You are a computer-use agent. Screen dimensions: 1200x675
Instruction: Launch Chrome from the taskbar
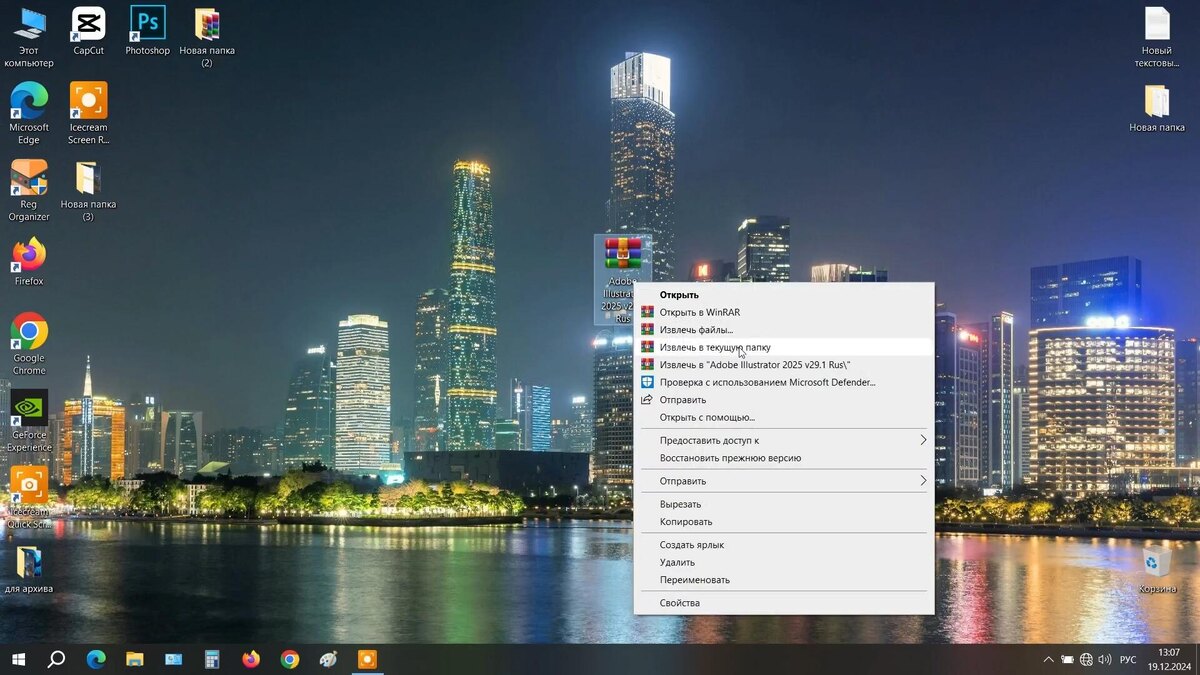point(289,659)
